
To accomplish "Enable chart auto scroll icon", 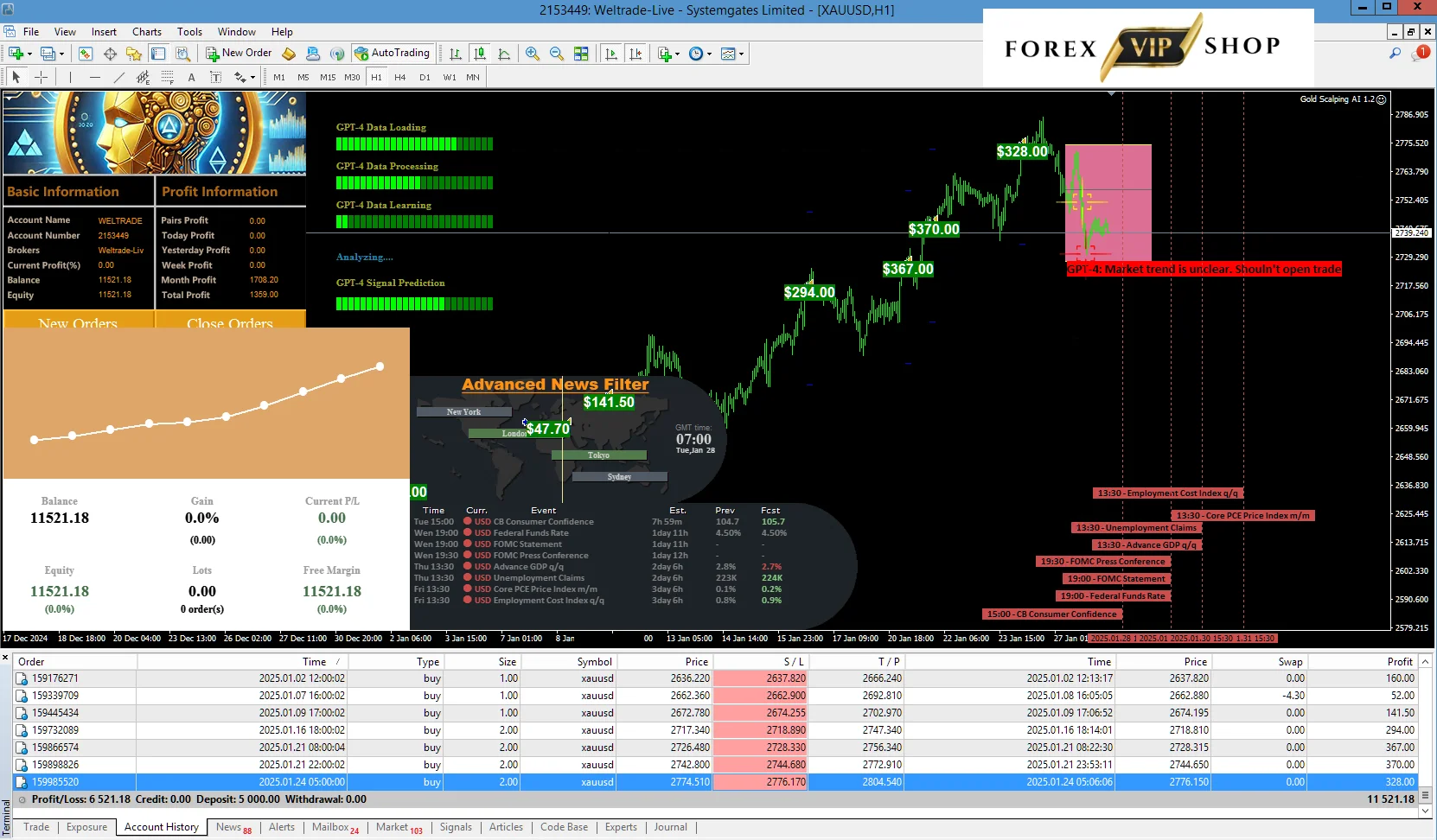I will tap(611, 54).
